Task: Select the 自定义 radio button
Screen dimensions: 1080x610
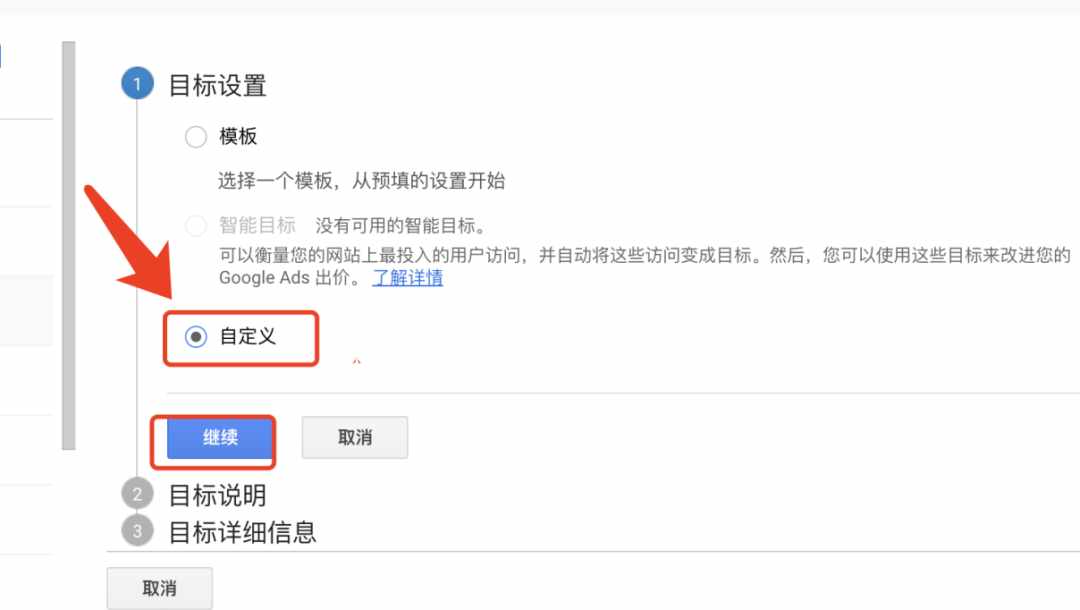Action: [196, 337]
